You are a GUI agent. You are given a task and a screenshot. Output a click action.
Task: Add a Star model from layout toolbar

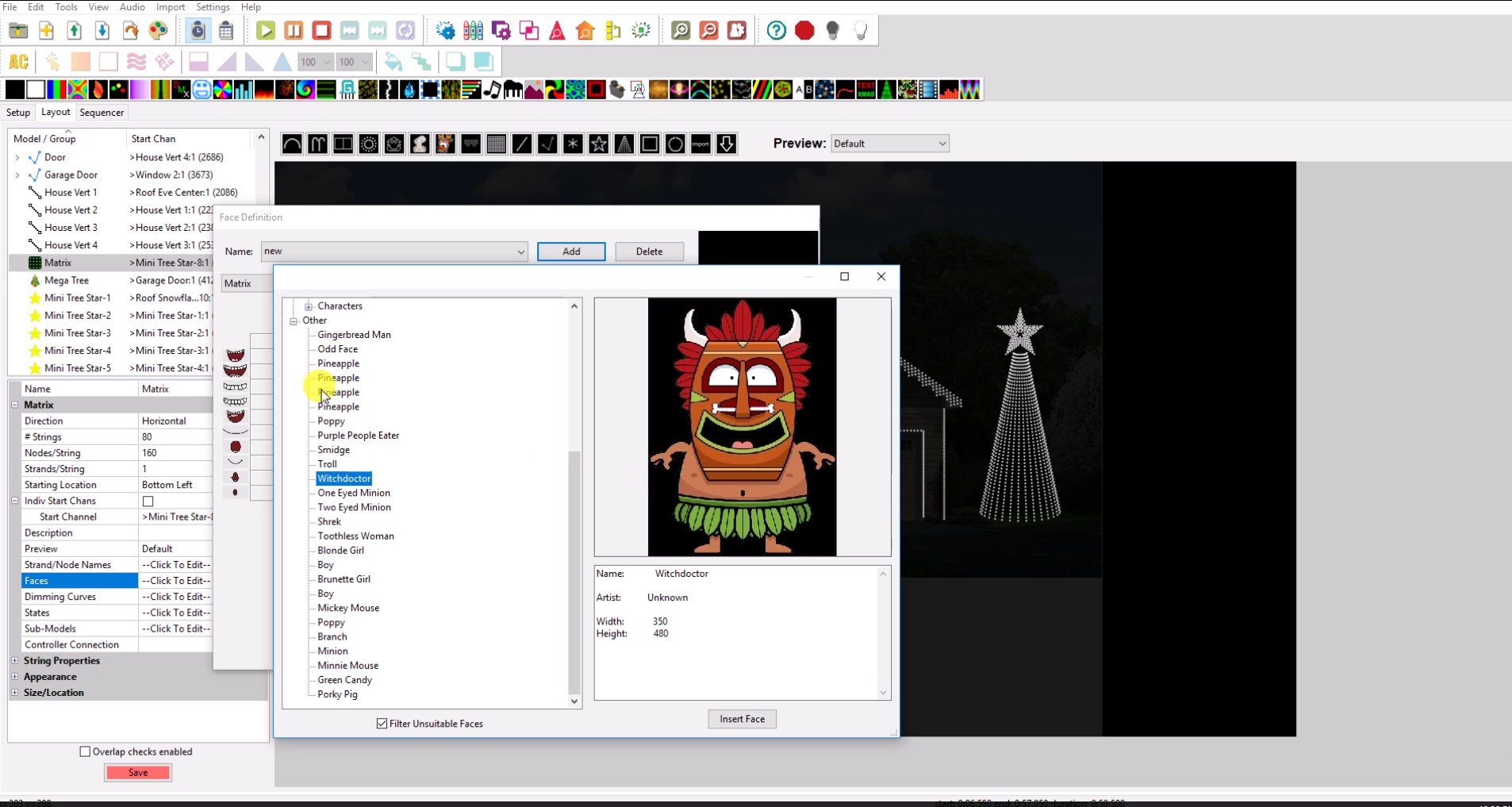pos(599,144)
